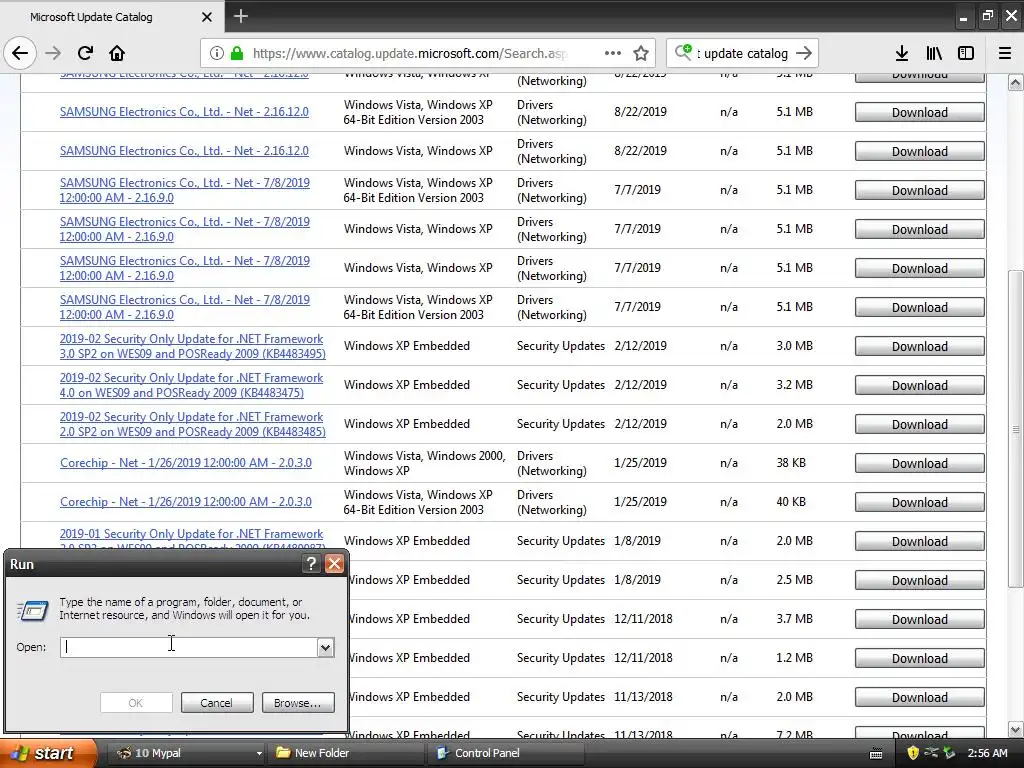Select the 1/25/2019 date for 40 KB row
This screenshot has width=1024, height=768.
tap(640, 502)
